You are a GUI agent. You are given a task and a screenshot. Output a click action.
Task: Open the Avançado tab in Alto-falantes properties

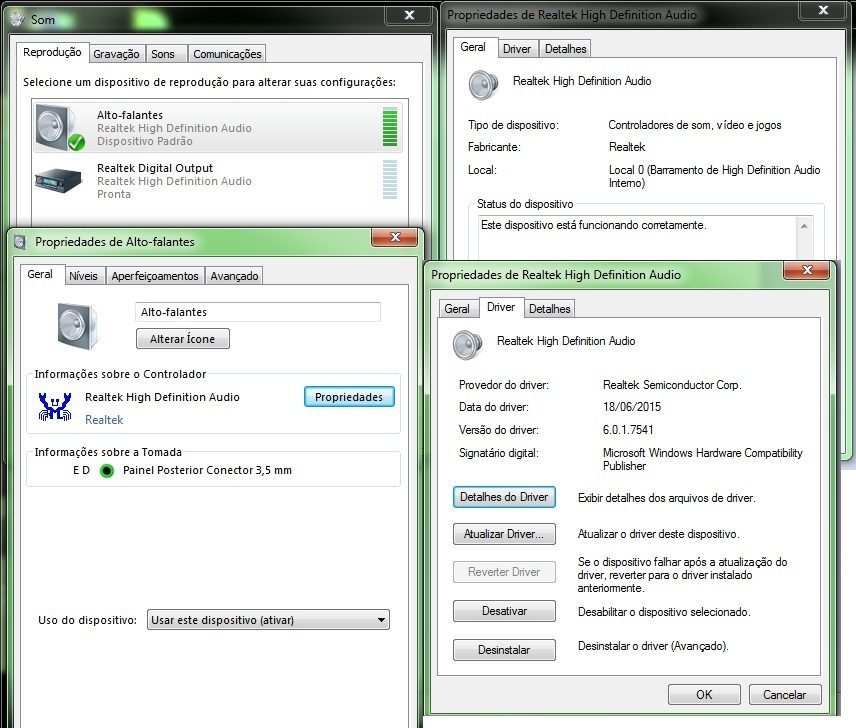coord(234,276)
